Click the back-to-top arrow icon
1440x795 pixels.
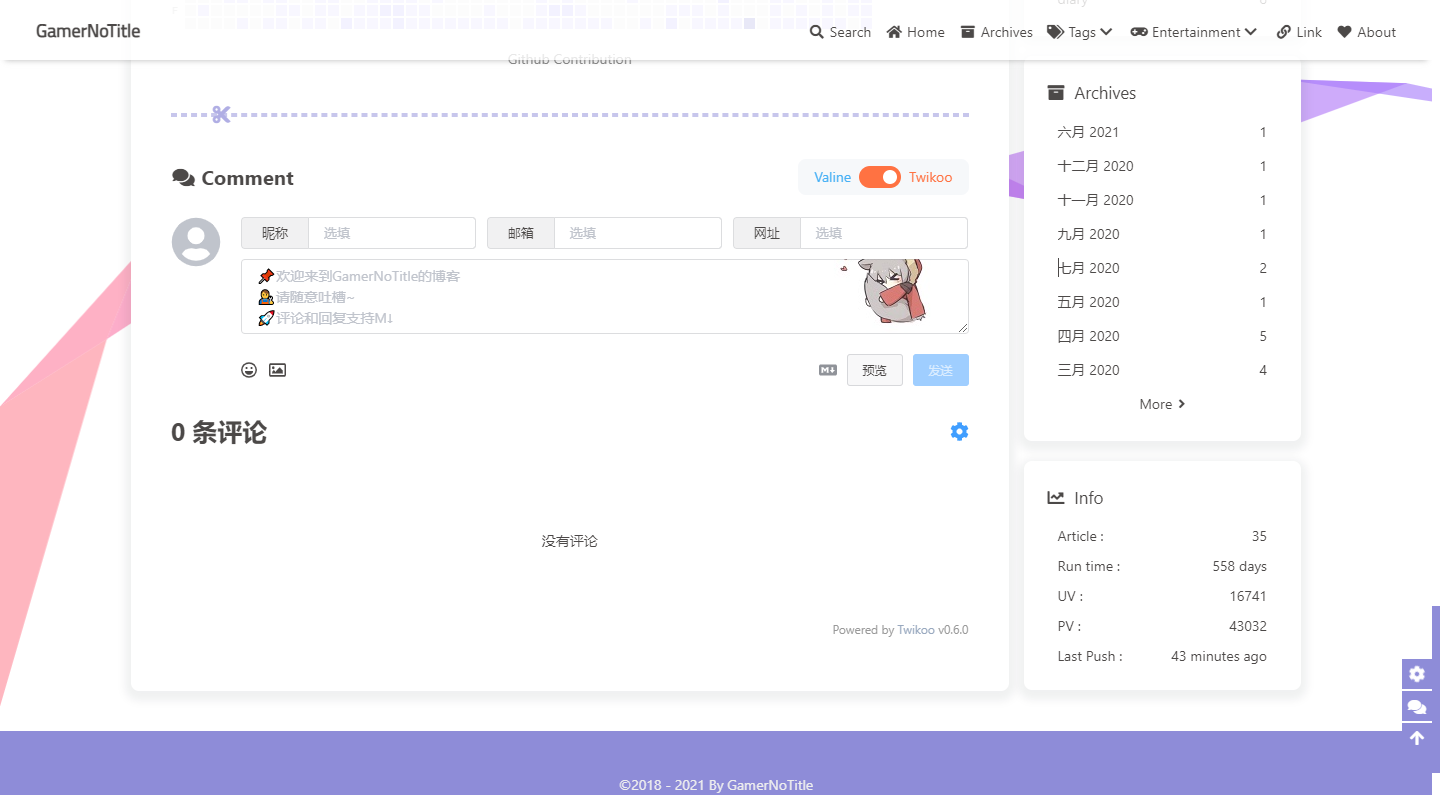[1417, 738]
